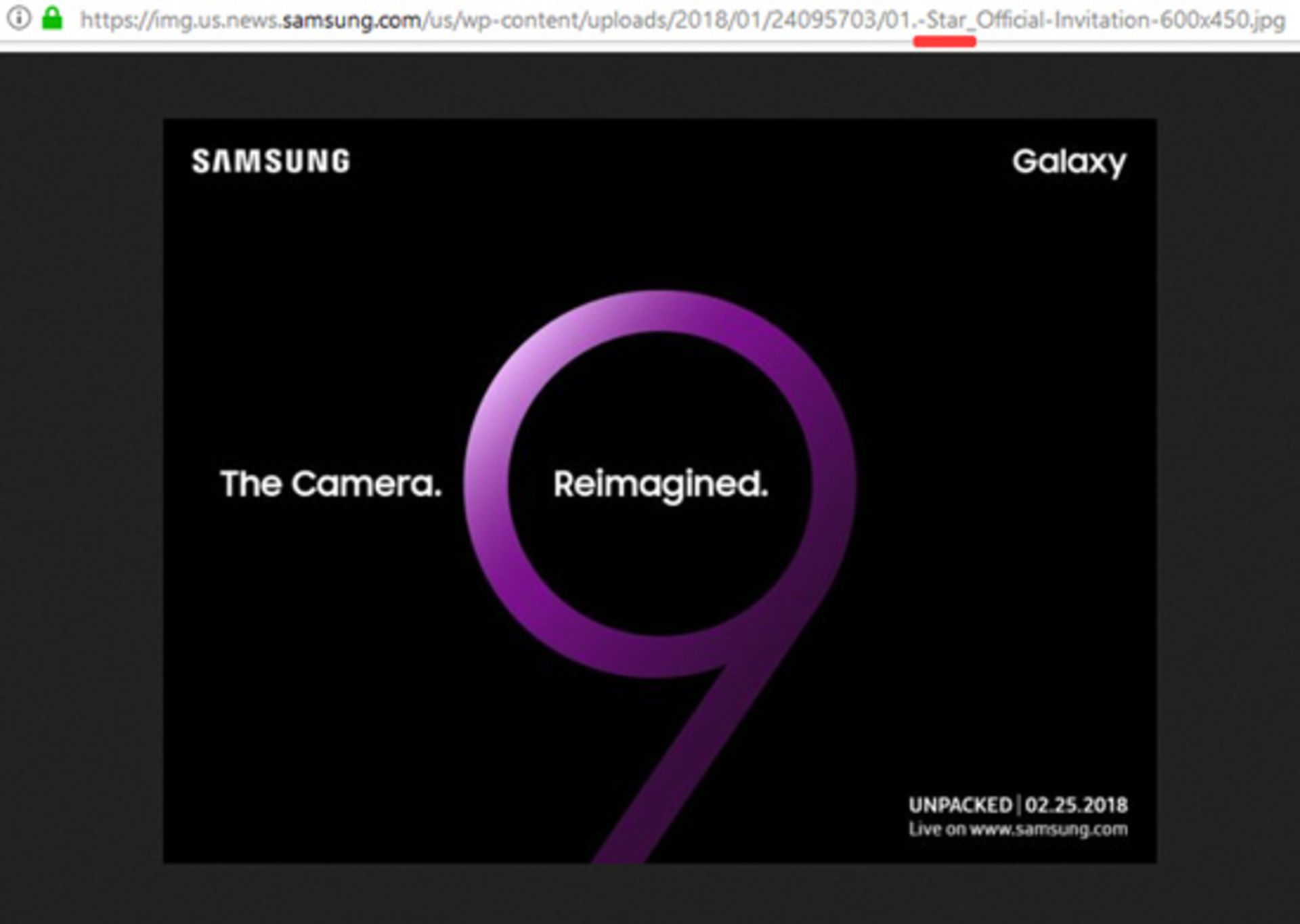Screen dimensions: 1300x924
Task: Click the word Star in the URL
Action: pyautogui.click(x=946, y=20)
